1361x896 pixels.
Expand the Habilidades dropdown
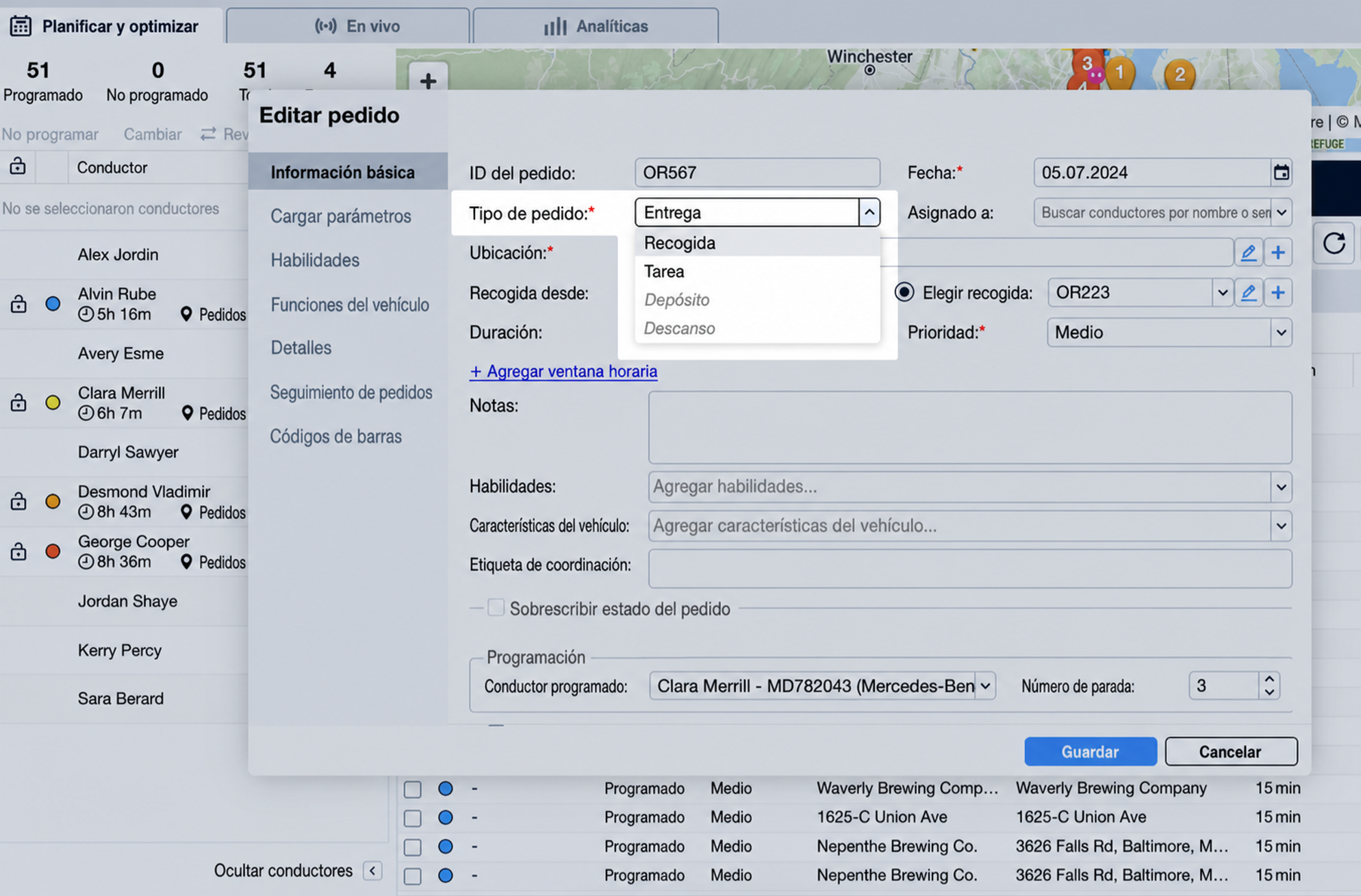click(x=1281, y=487)
